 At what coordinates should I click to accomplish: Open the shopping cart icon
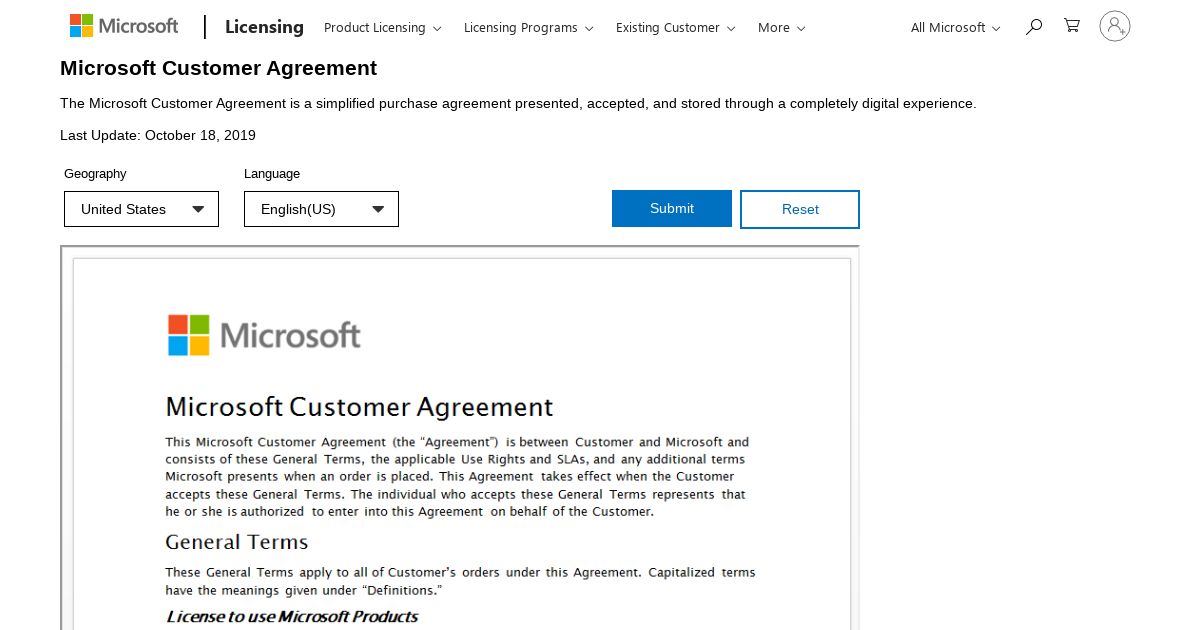click(1072, 27)
